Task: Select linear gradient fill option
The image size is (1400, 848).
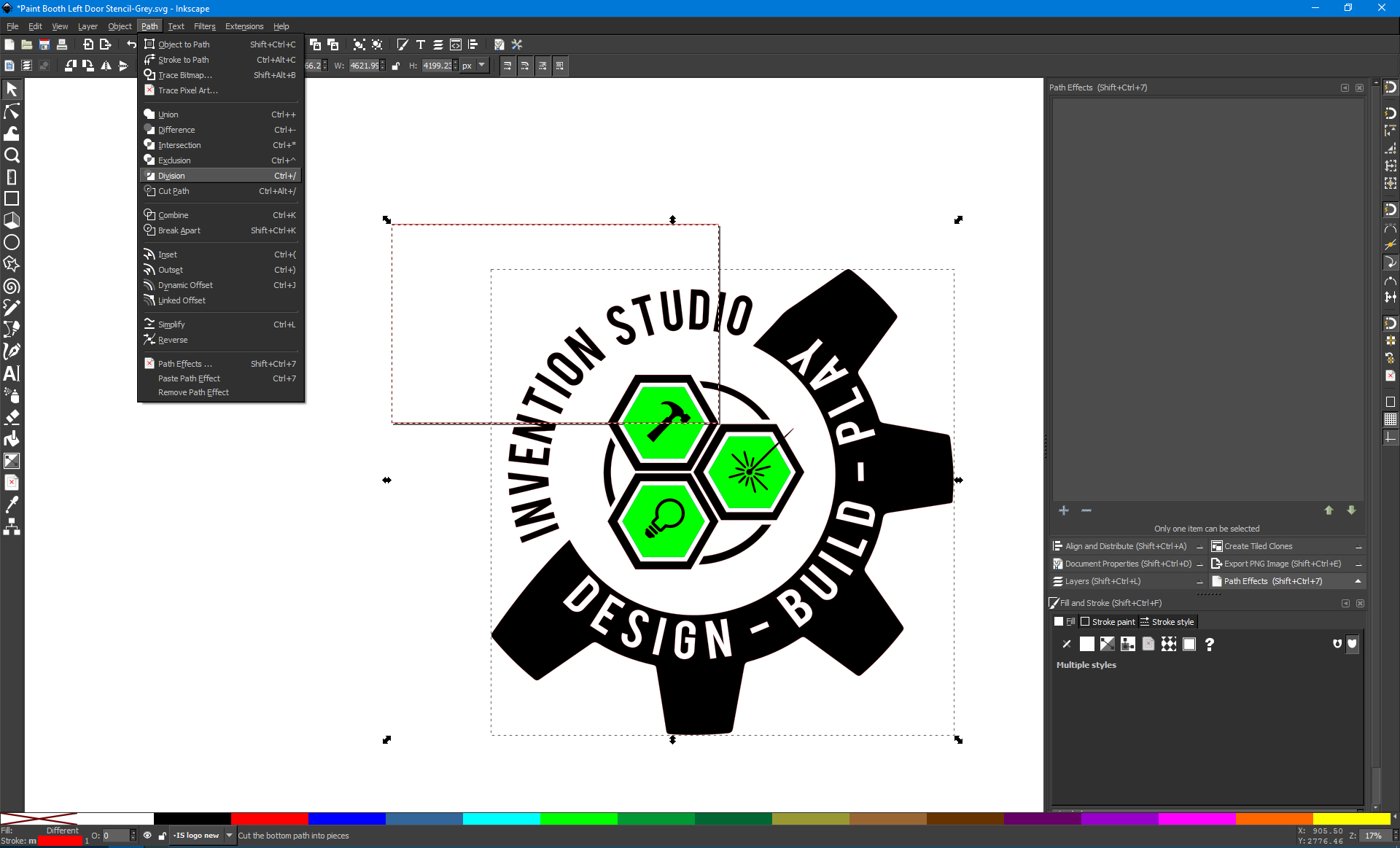Action: click(1108, 644)
